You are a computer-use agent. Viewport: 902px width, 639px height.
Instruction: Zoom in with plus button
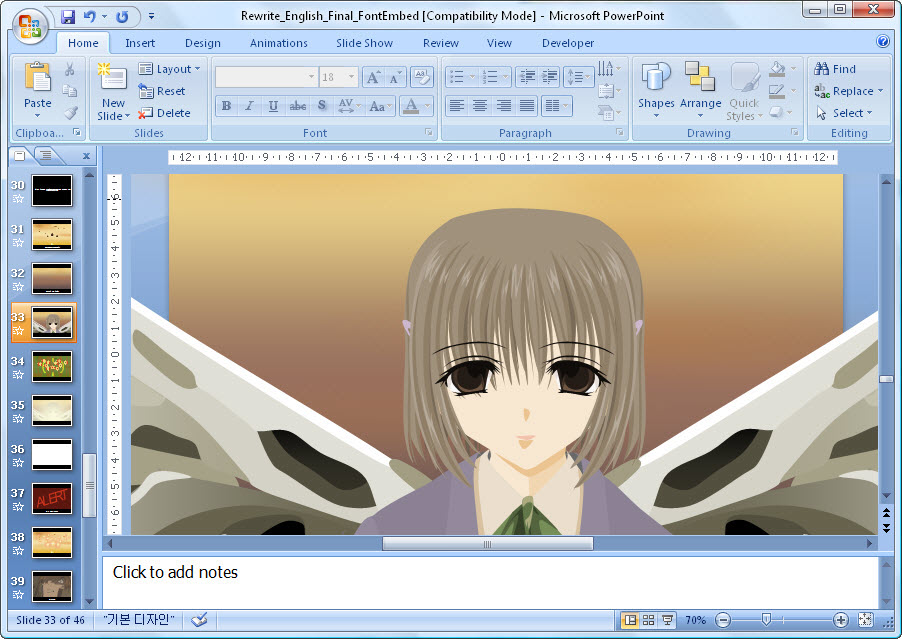click(840, 620)
